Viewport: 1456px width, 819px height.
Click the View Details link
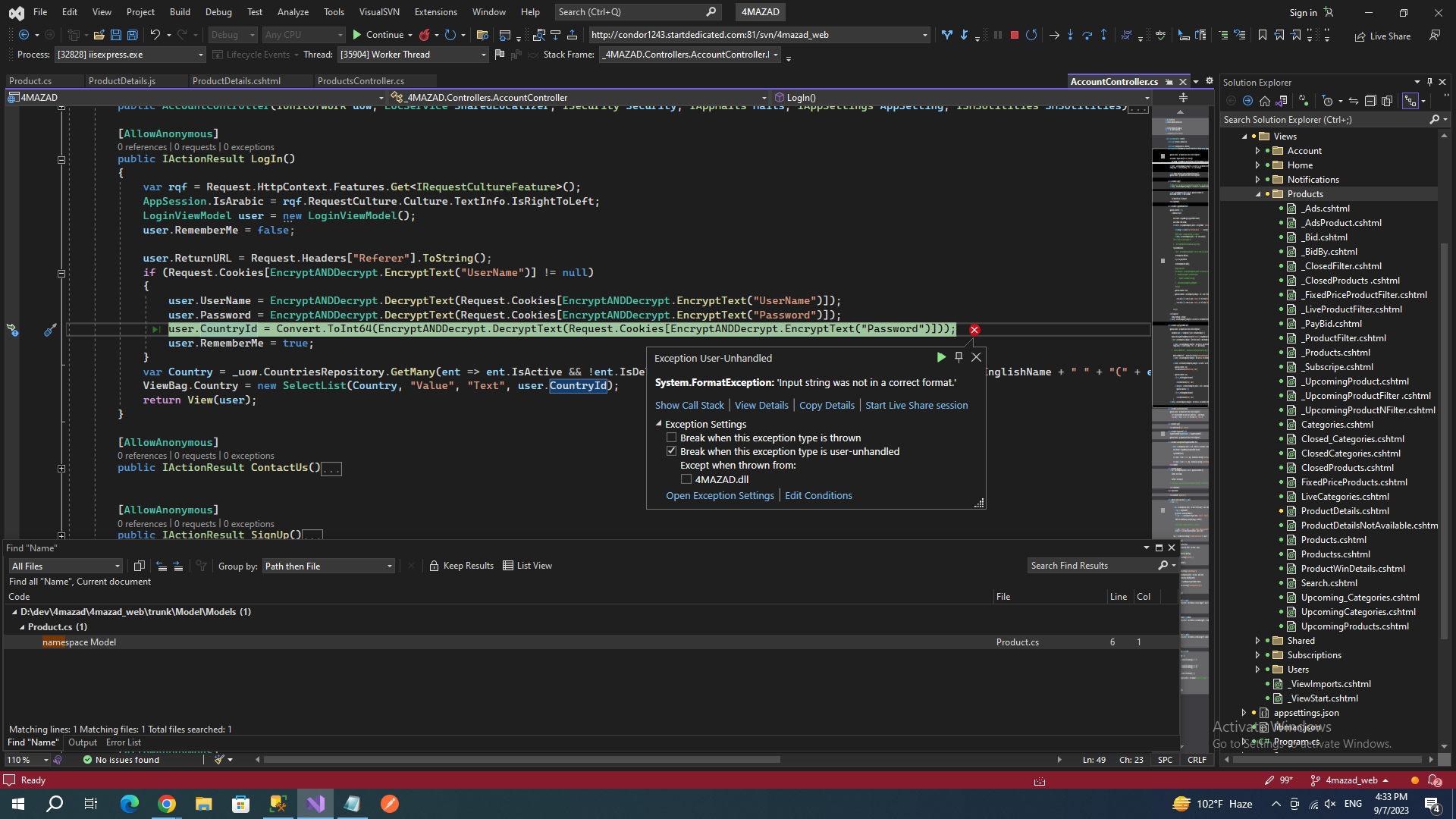pyautogui.click(x=761, y=406)
